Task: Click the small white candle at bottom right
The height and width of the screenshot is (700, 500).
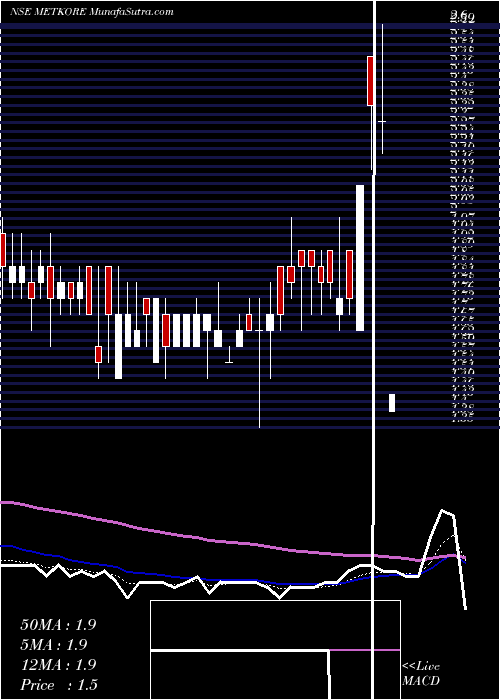Action: (x=392, y=403)
